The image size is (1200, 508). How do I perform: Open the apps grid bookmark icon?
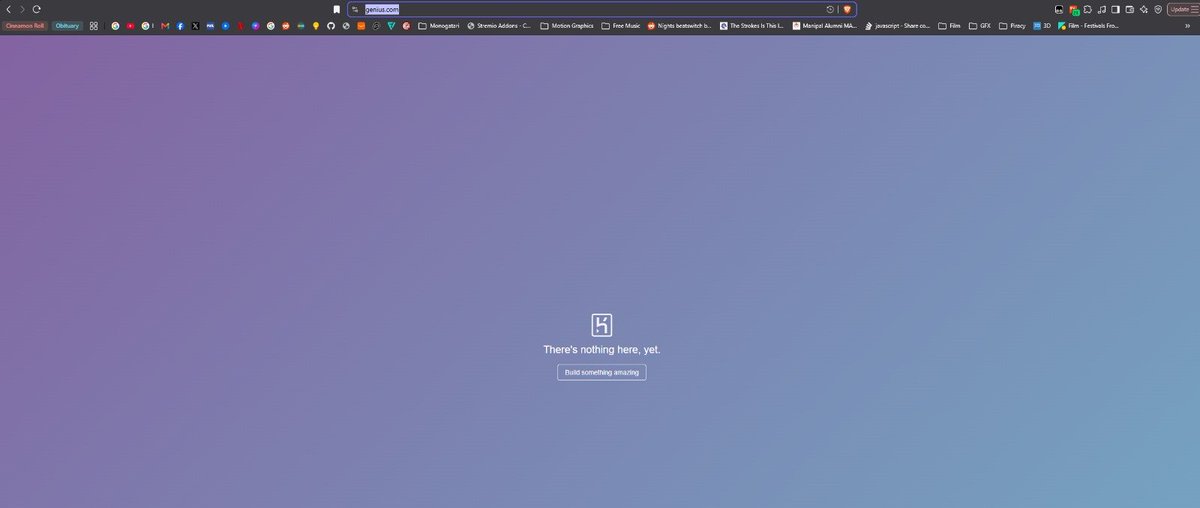point(94,26)
